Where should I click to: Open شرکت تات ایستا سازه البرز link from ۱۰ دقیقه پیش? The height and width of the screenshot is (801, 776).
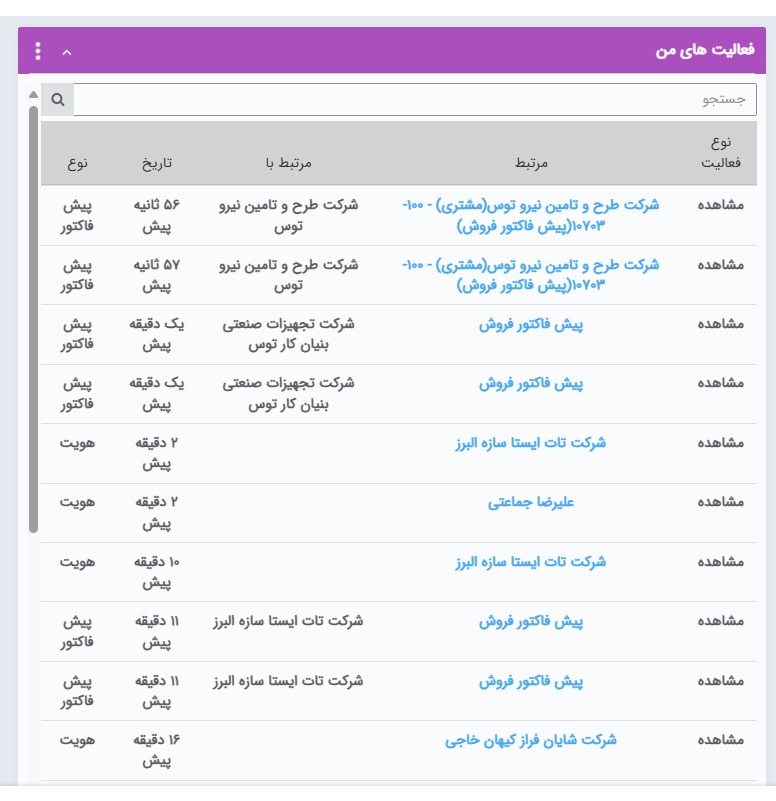click(531, 562)
